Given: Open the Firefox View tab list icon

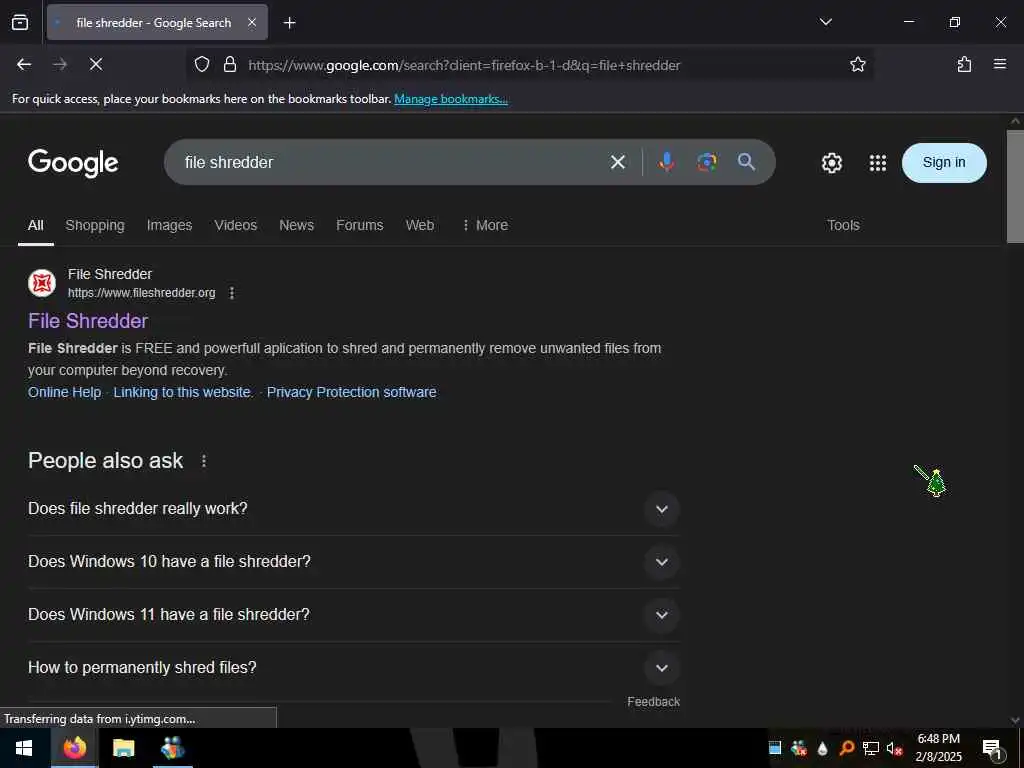Looking at the screenshot, I should 20,22.
